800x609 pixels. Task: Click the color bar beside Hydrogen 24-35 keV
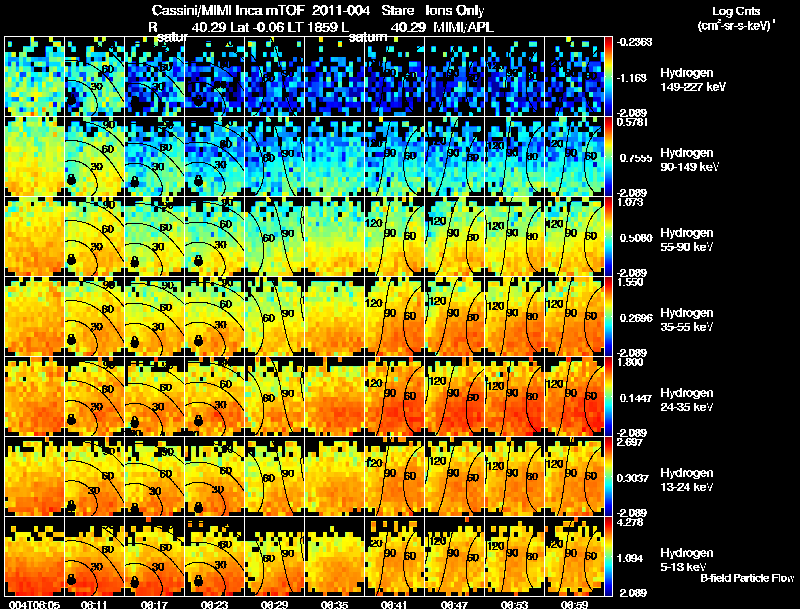click(x=608, y=397)
